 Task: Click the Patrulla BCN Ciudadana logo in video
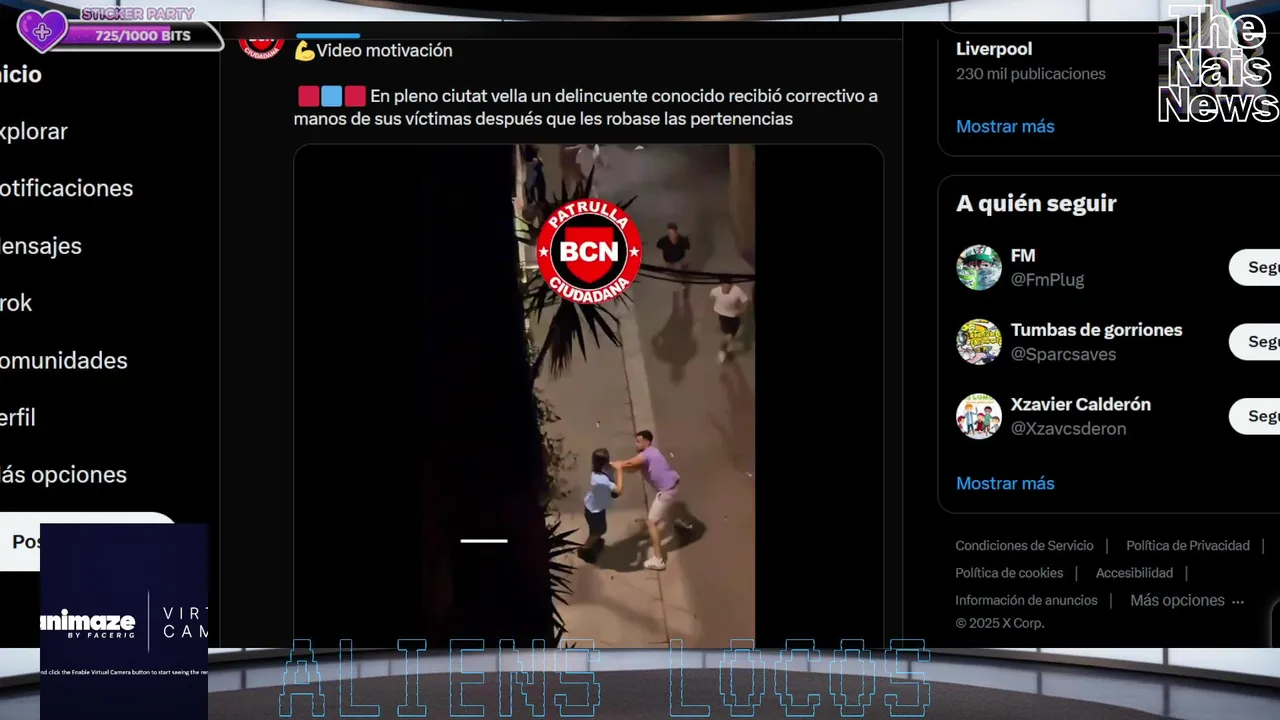[x=589, y=251]
